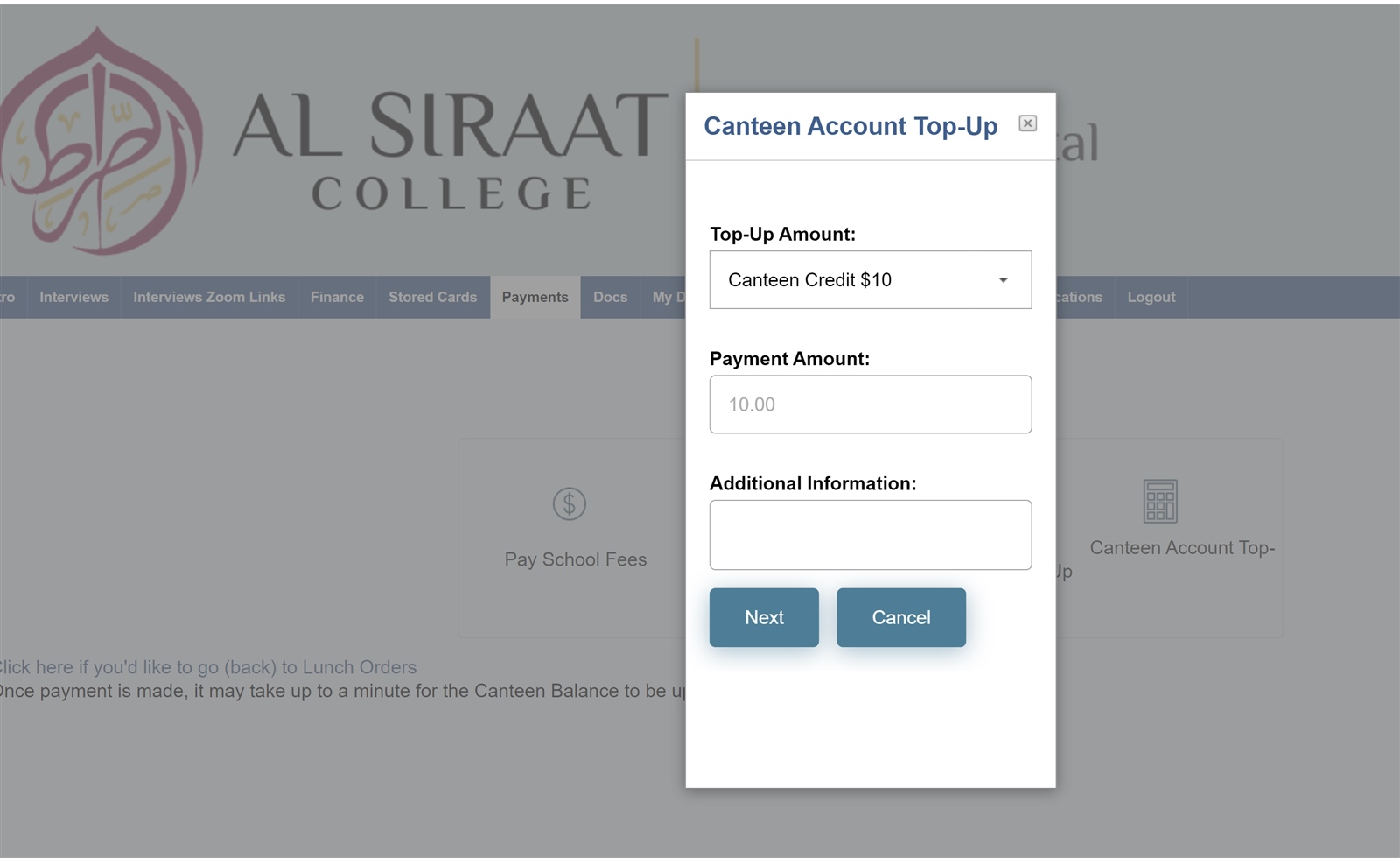Screen dimensions: 1400x858
Task: Cancel the top-up dialog
Action: pyautogui.click(x=900, y=617)
